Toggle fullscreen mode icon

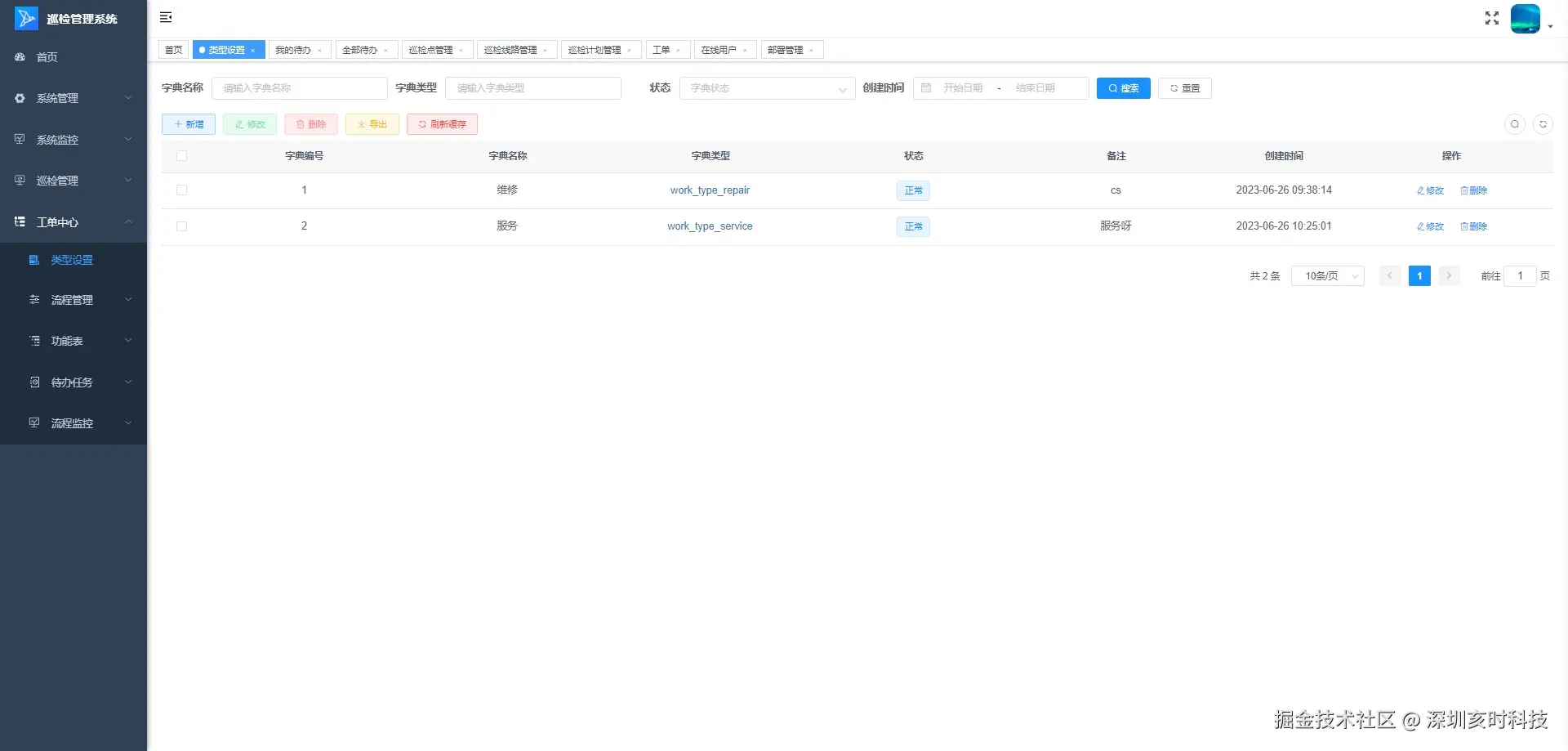(1492, 18)
